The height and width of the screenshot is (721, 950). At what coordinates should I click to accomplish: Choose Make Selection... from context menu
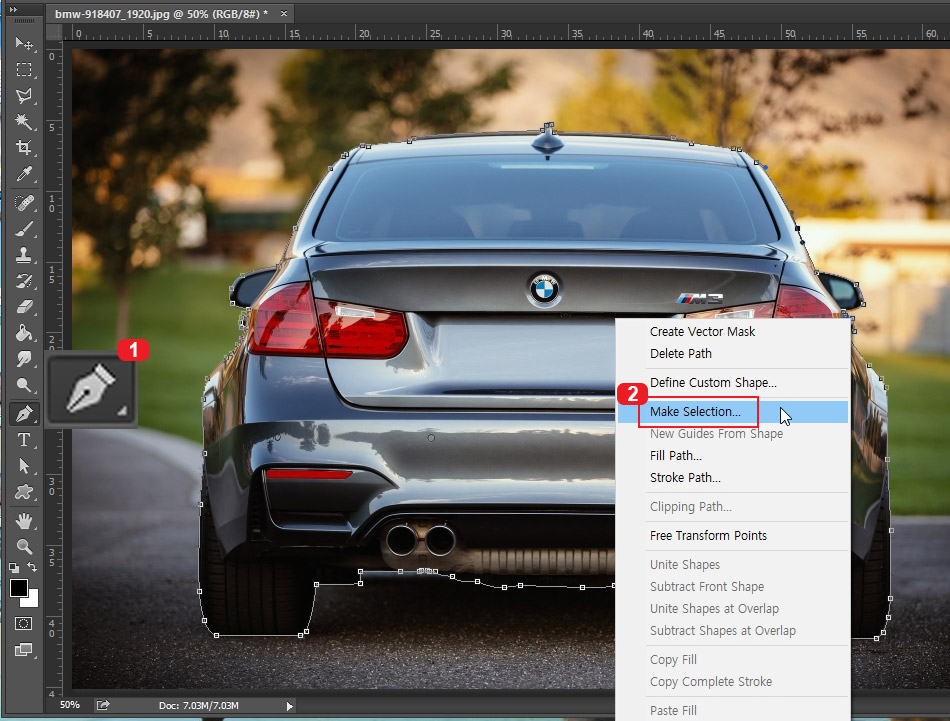point(732,411)
